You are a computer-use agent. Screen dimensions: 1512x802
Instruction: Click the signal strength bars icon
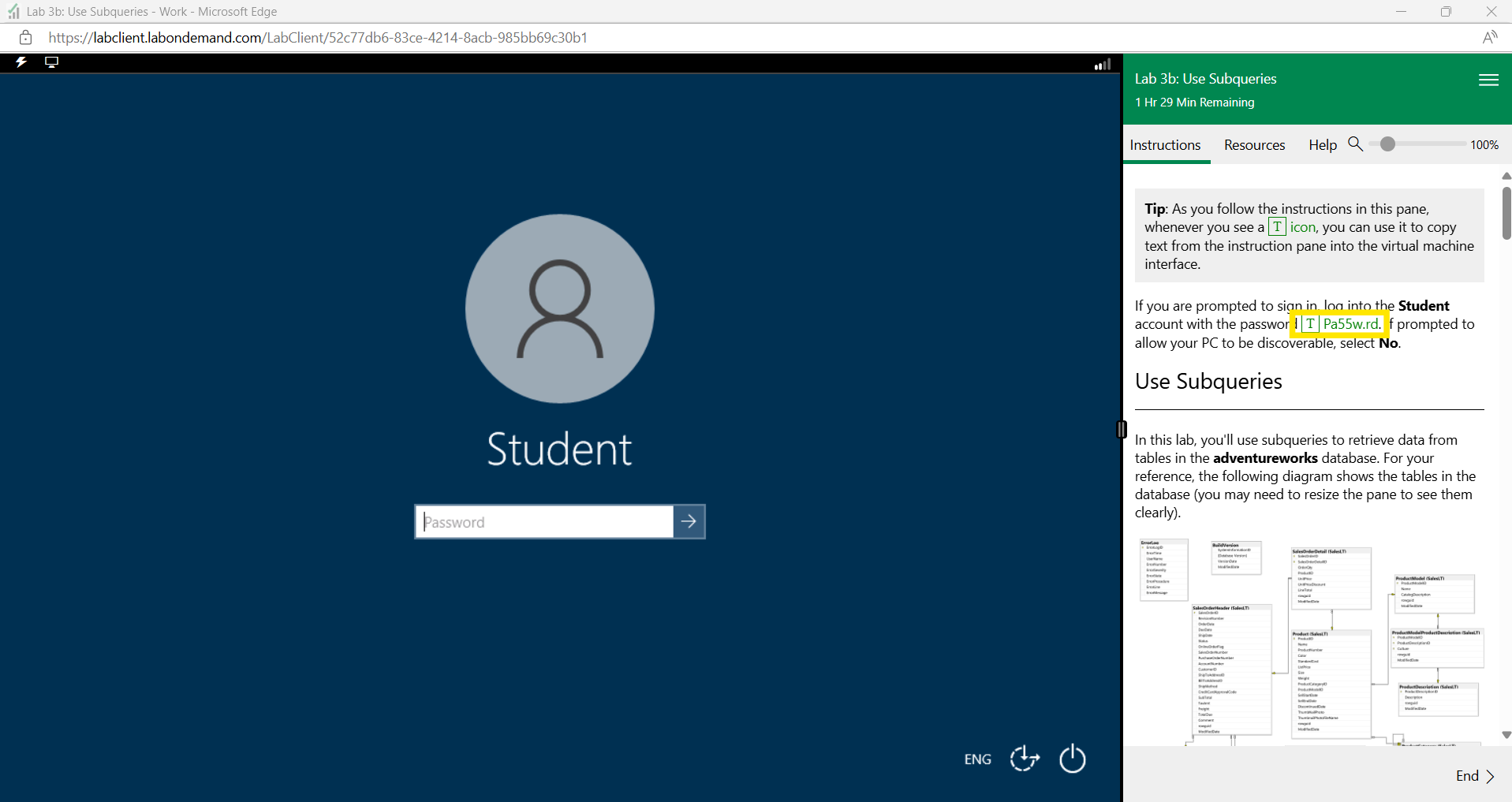click(x=1103, y=64)
